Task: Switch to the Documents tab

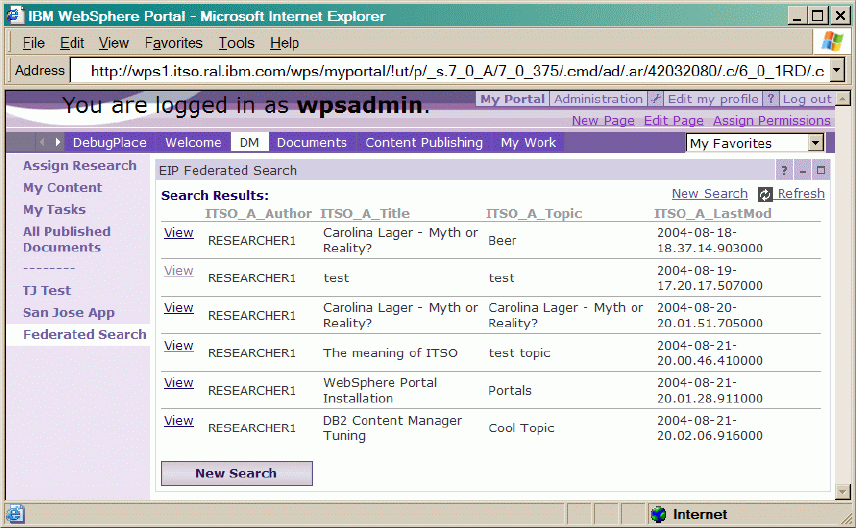Action: 311,143
